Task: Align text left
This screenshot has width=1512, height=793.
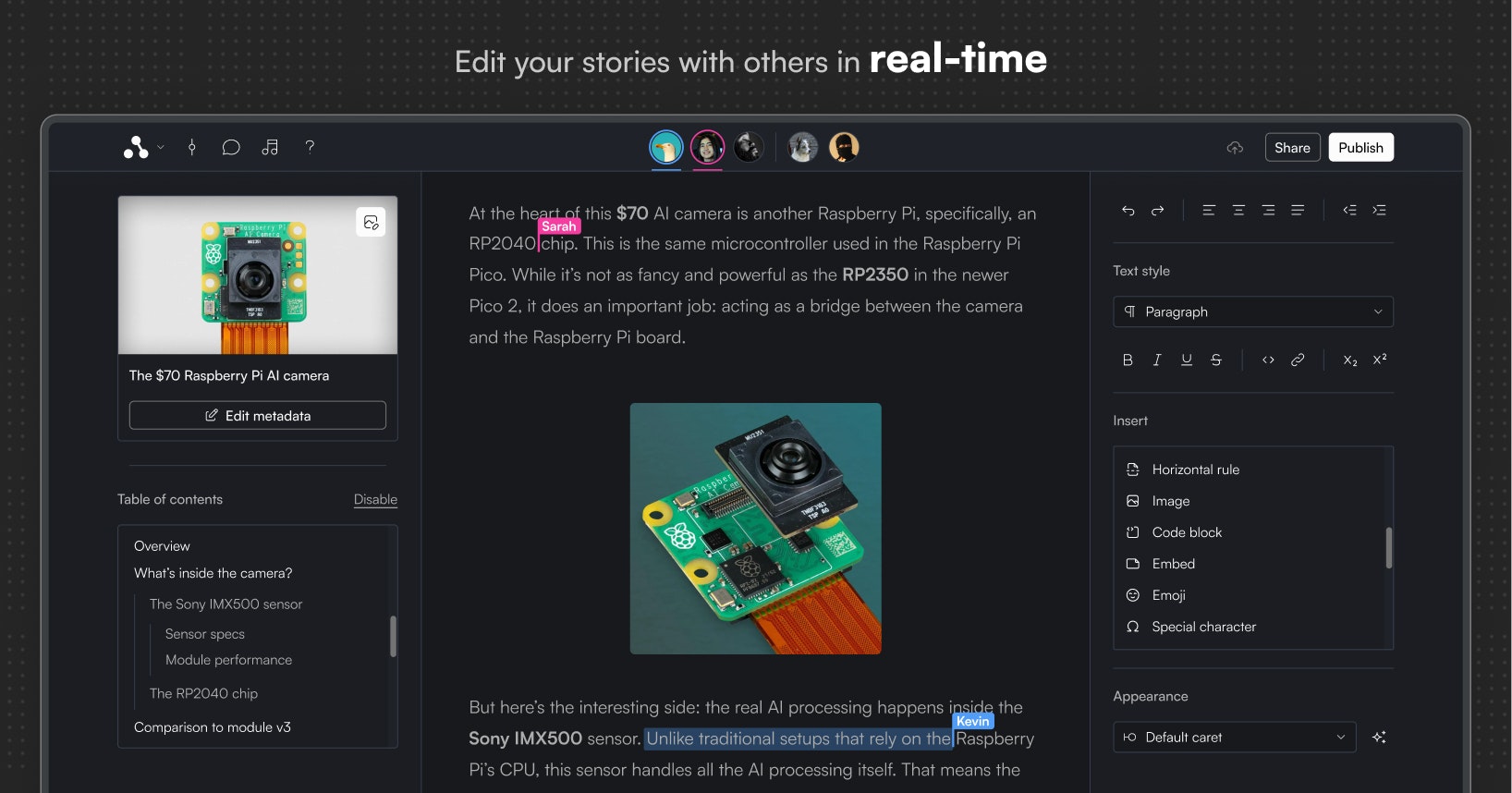Action: point(1209,211)
